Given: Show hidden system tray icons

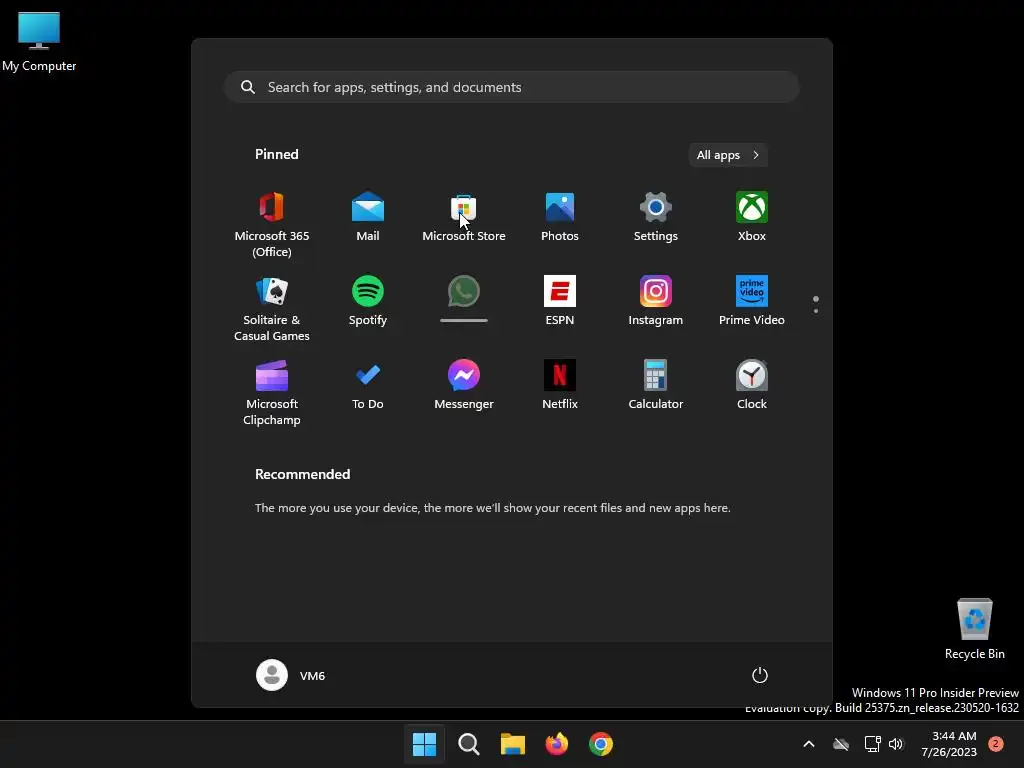Looking at the screenshot, I should click(808, 744).
